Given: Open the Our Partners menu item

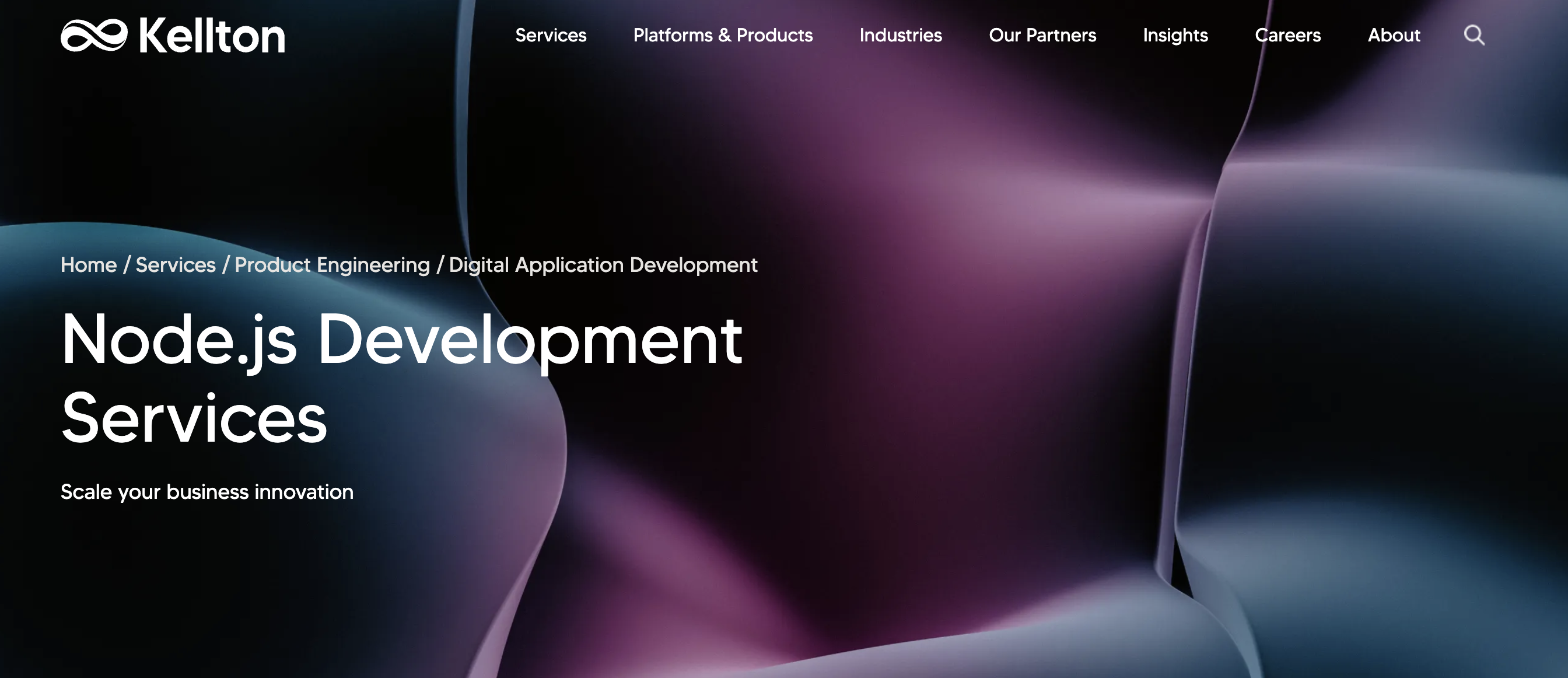Looking at the screenshot, I should click(1042, 35).
